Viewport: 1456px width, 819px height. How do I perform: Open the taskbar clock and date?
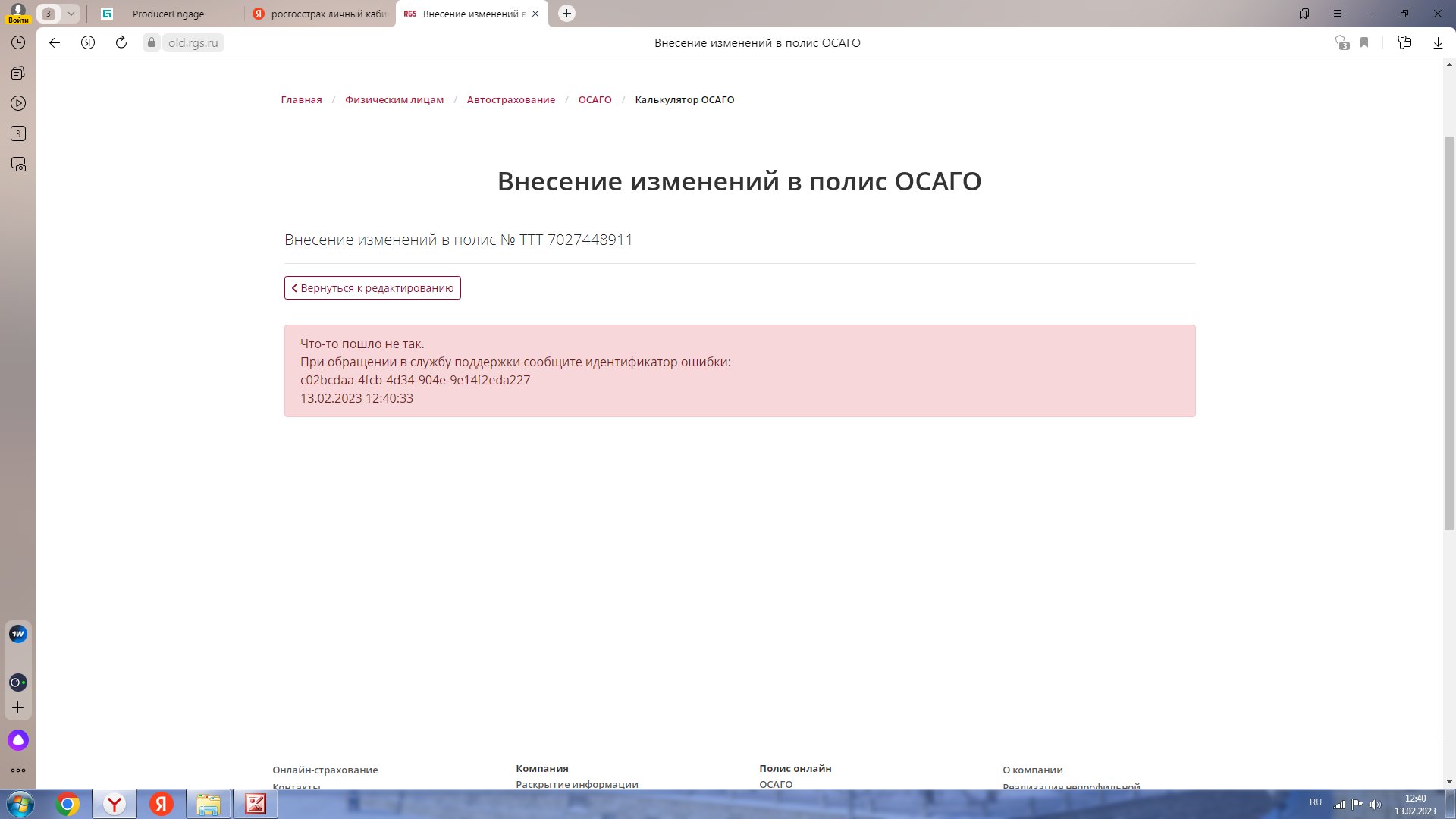[x=1415, y=805]
